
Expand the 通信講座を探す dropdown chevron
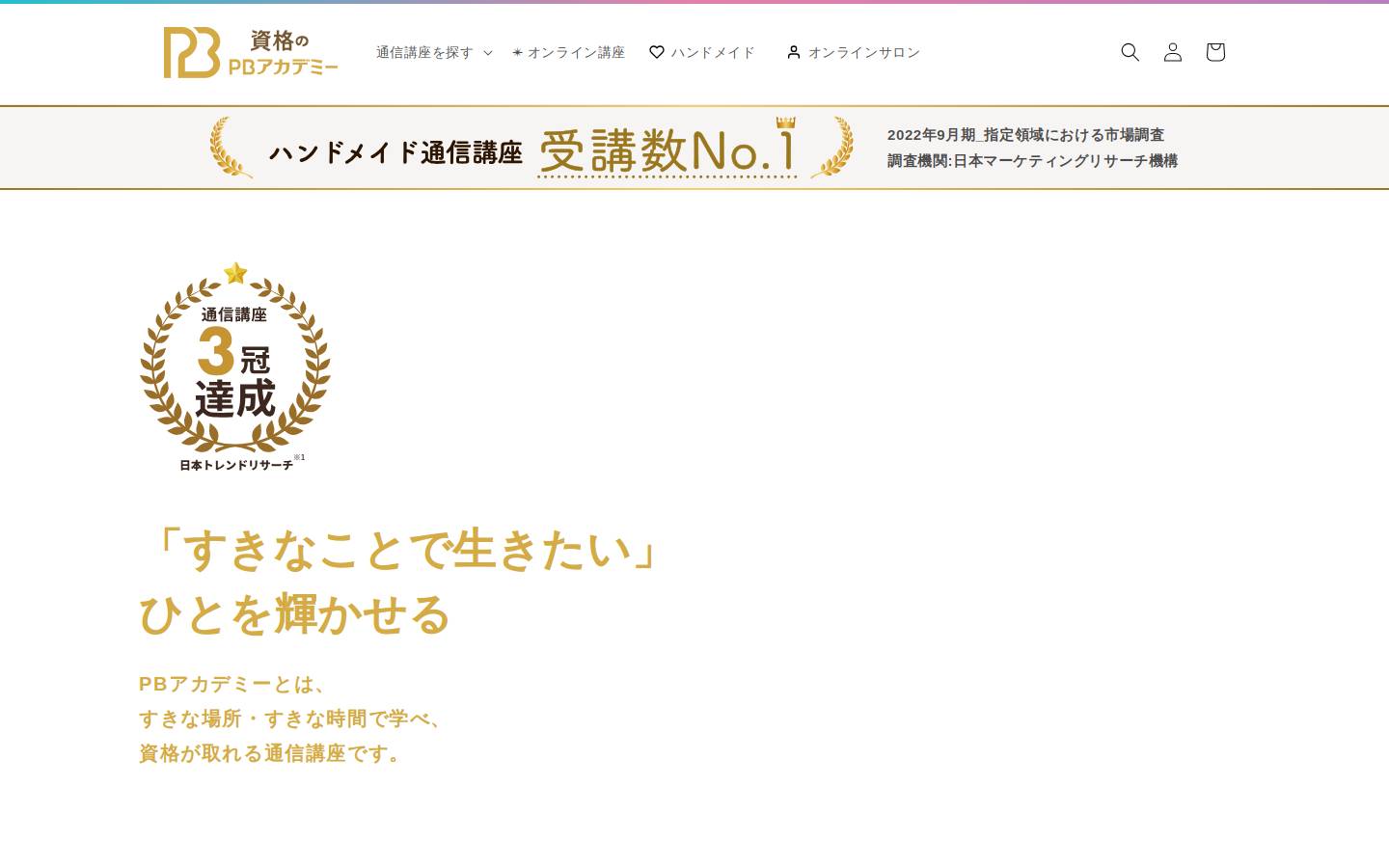point(487,53)
